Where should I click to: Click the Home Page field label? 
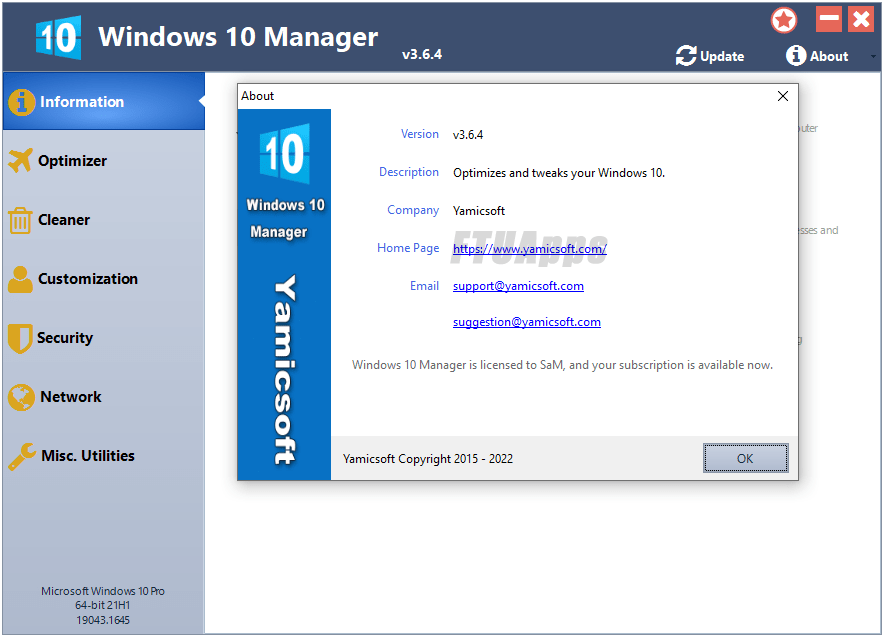click(408, 248)
